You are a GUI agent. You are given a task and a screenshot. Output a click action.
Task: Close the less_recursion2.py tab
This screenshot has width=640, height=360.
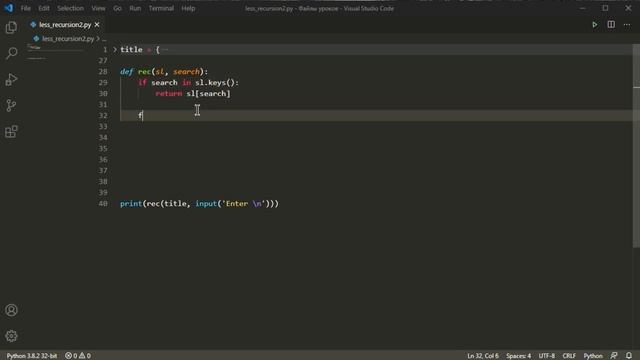pos(97,25)
